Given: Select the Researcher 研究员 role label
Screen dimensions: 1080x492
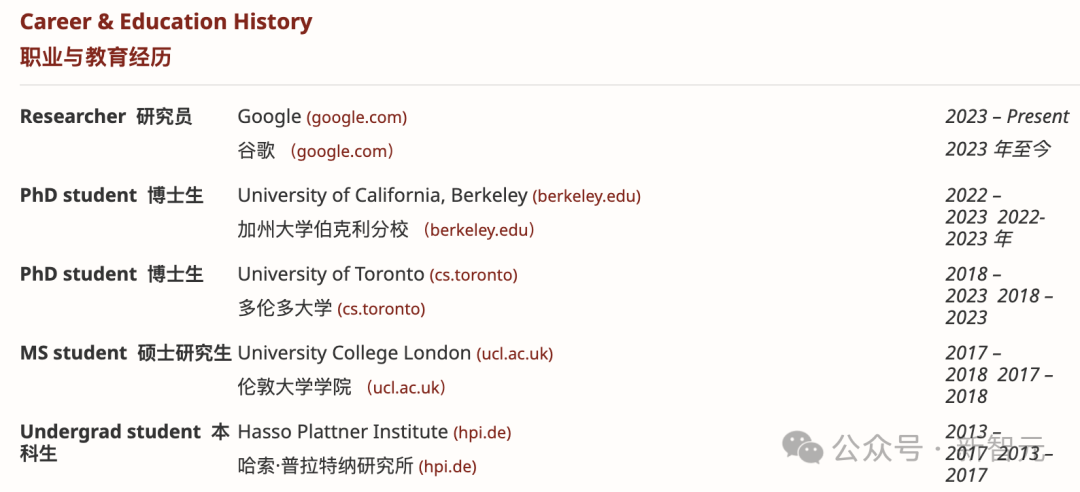Looking at the screenshot, I should [x=106, y=117].
